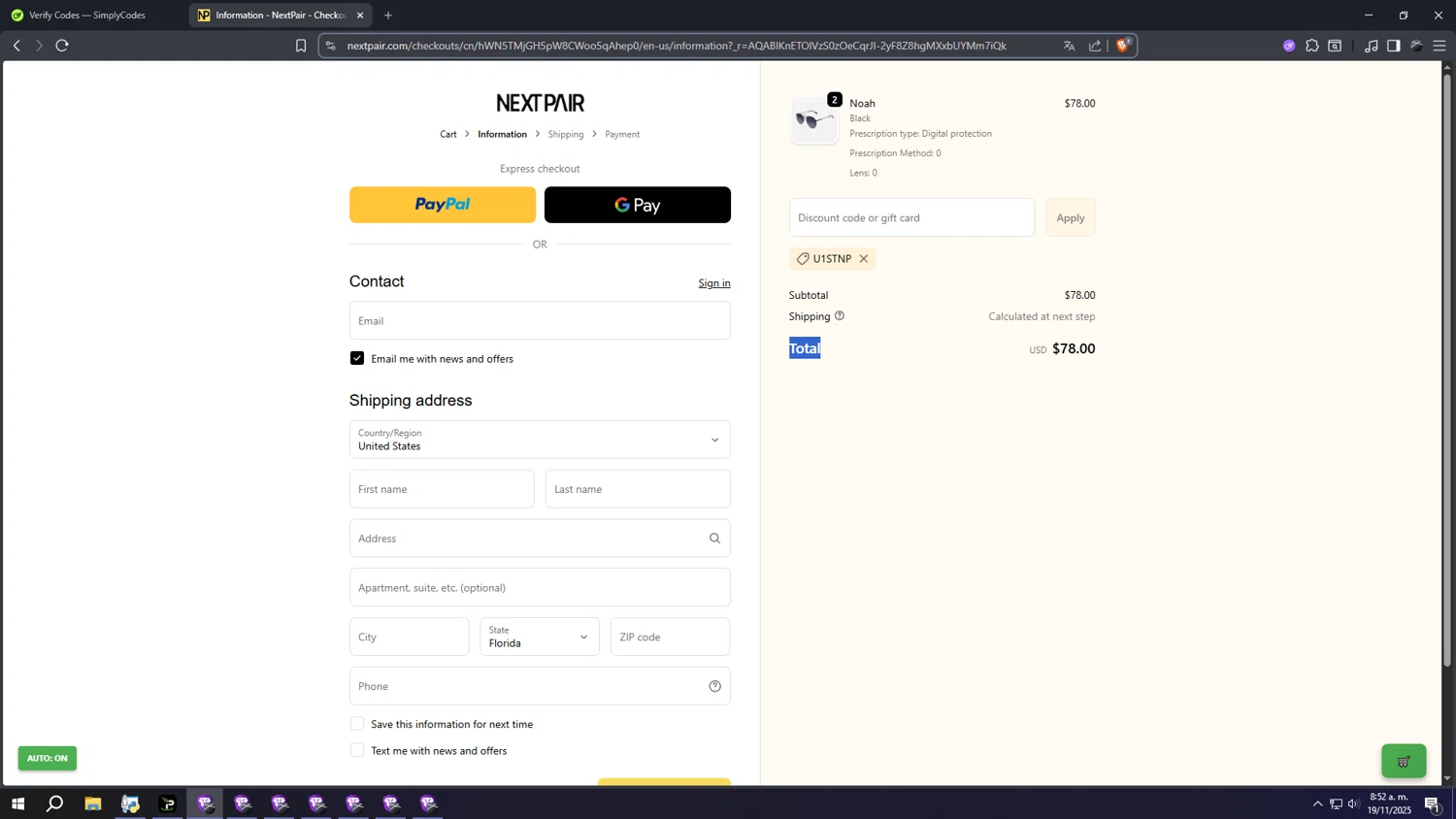Open the media control music icon

[x=1371, y=46]
